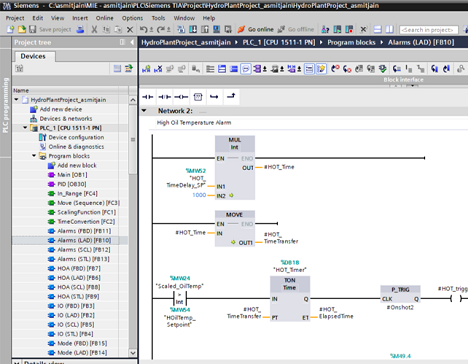Click Add new device in tree
Image resolution: width=468 pixels, height=364 pixels.
(x=61, y=109)
